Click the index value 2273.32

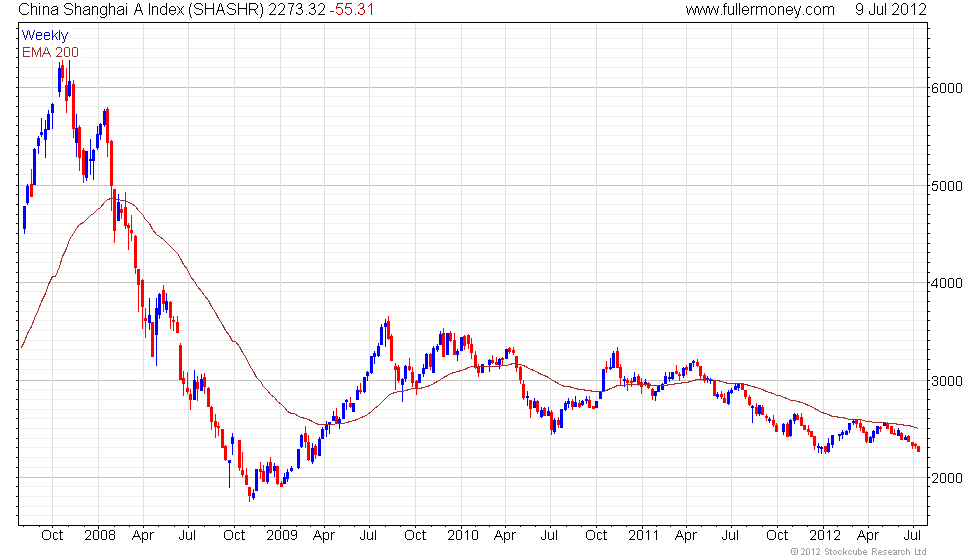coord(297,9)
